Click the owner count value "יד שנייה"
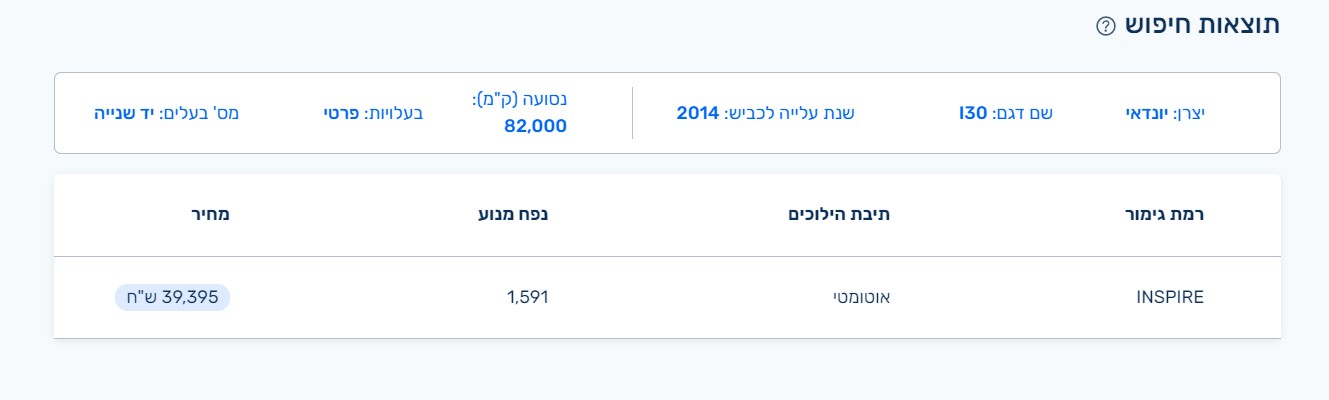 tap(124, 113)
